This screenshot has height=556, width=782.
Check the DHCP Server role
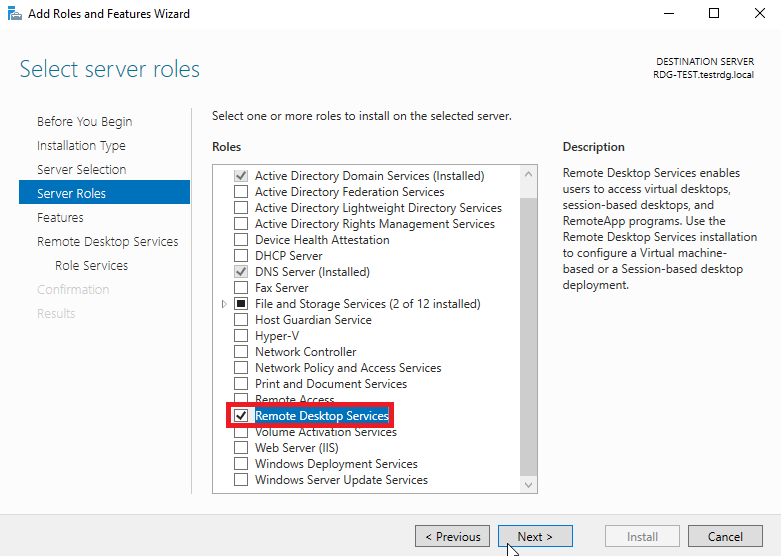[x=241, y=256]
